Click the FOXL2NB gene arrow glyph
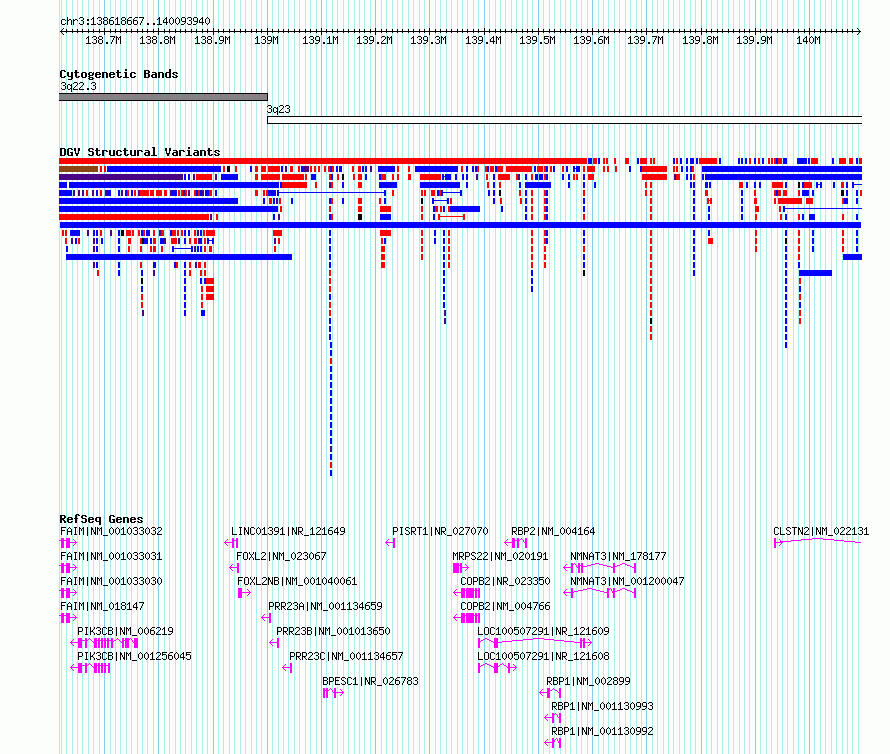 pos(245,593)
